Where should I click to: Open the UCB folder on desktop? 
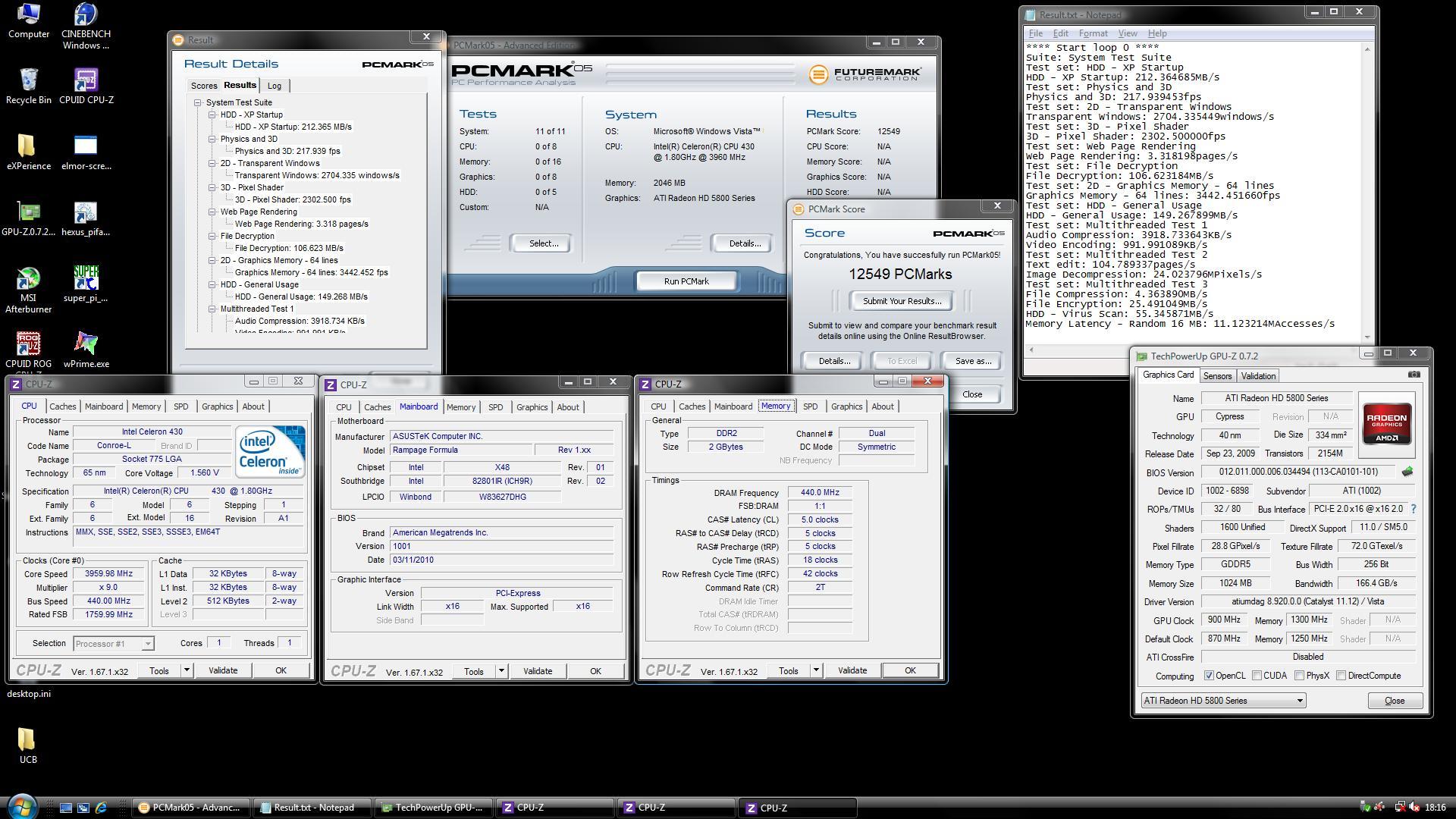click(x=28, y=745)
